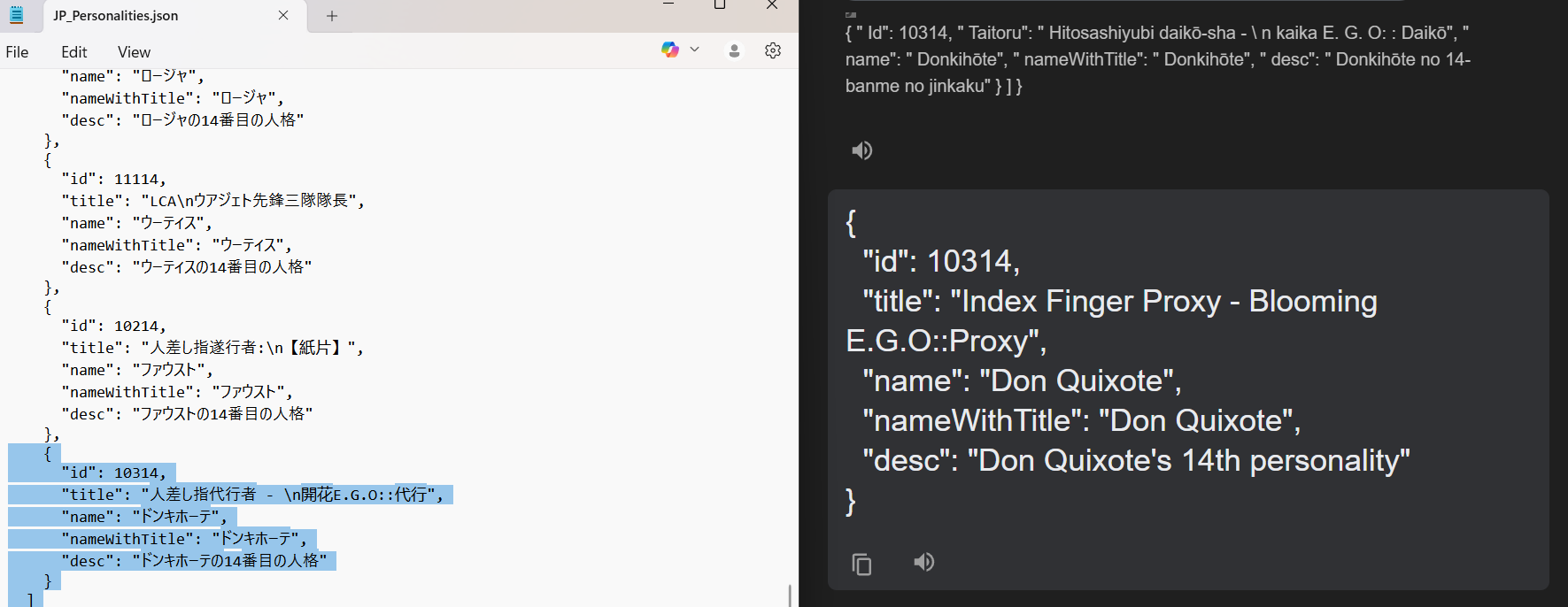The image size is (1568, 607).
Task: Click the translated "id": 10314 line
Action: (x=941, y=262)
